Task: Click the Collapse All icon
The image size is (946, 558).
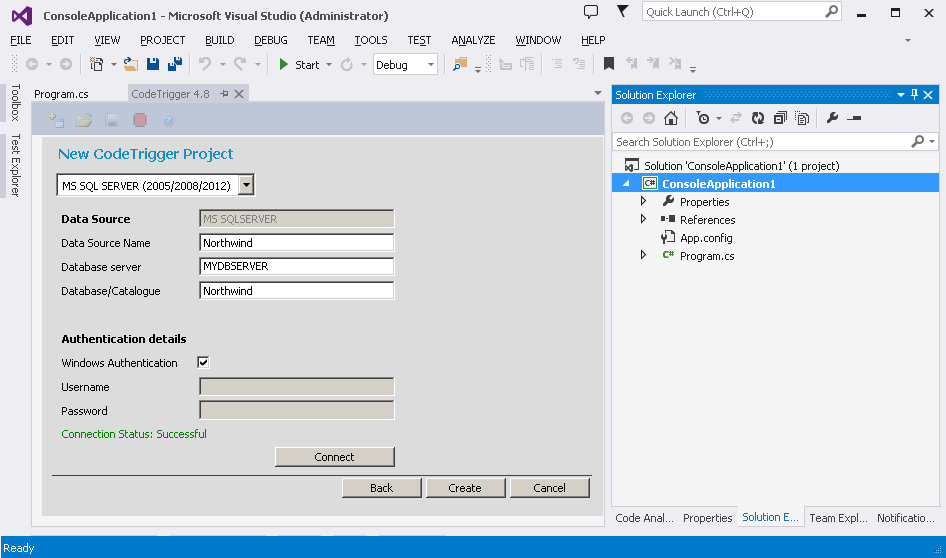Action: click(x=780, y=118)
